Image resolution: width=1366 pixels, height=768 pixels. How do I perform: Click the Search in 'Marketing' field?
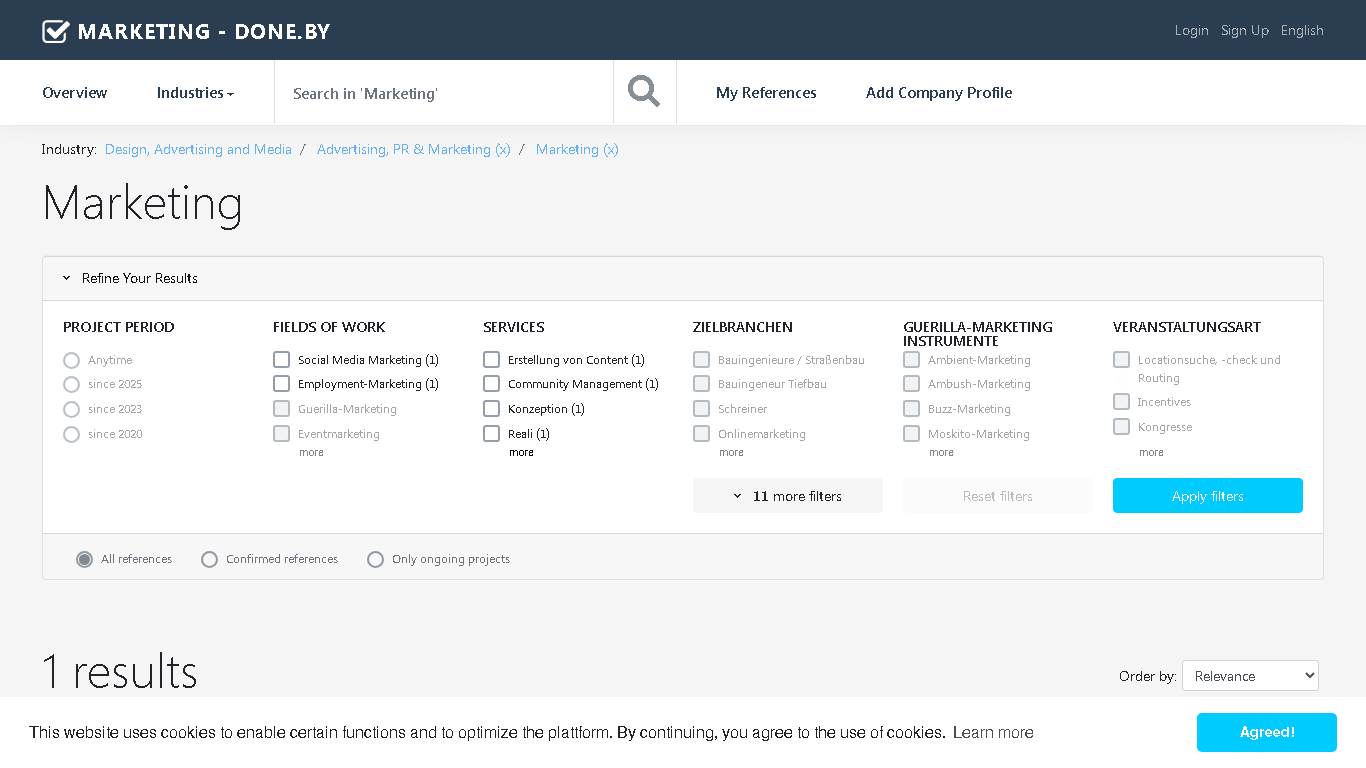[x=444, y=93]
